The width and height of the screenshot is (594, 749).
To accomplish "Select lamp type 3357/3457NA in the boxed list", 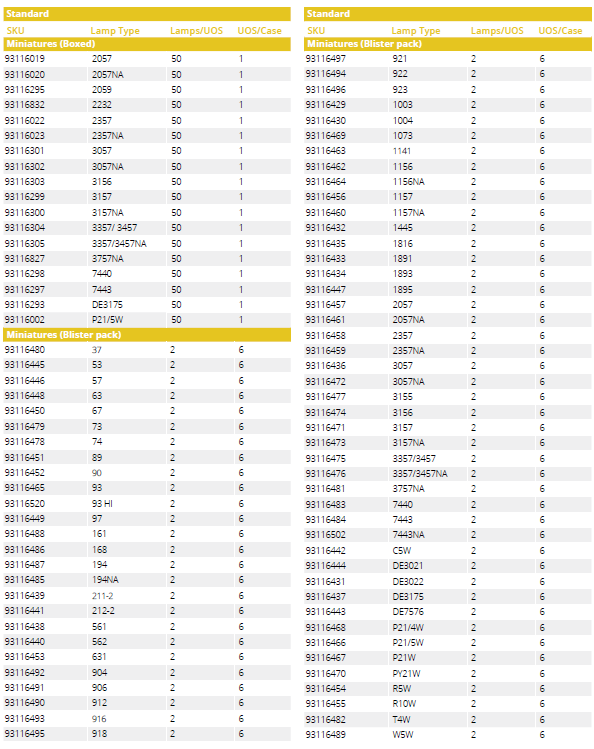I will pos(119,244).
